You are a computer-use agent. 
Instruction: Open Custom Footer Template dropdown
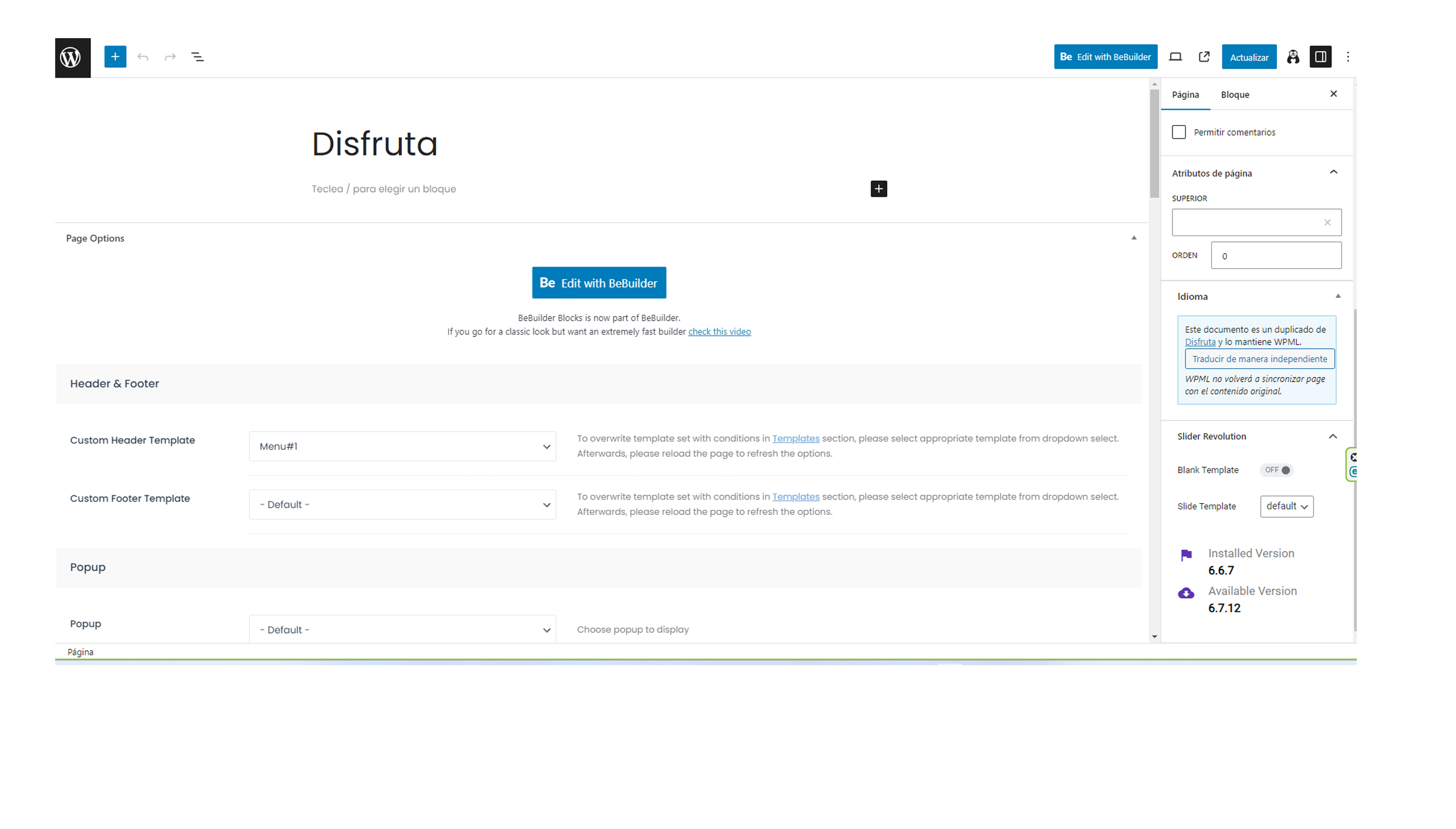point(402,504)
